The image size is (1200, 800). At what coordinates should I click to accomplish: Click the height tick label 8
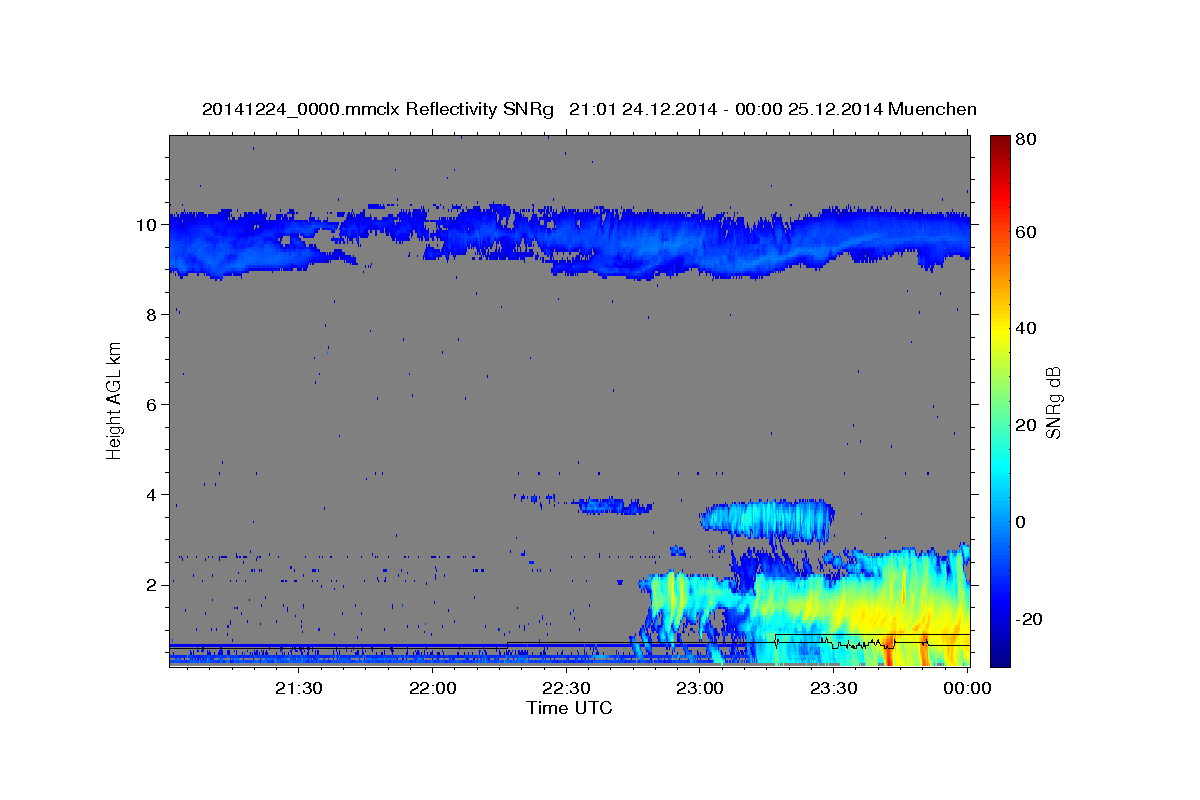point(153,314)
